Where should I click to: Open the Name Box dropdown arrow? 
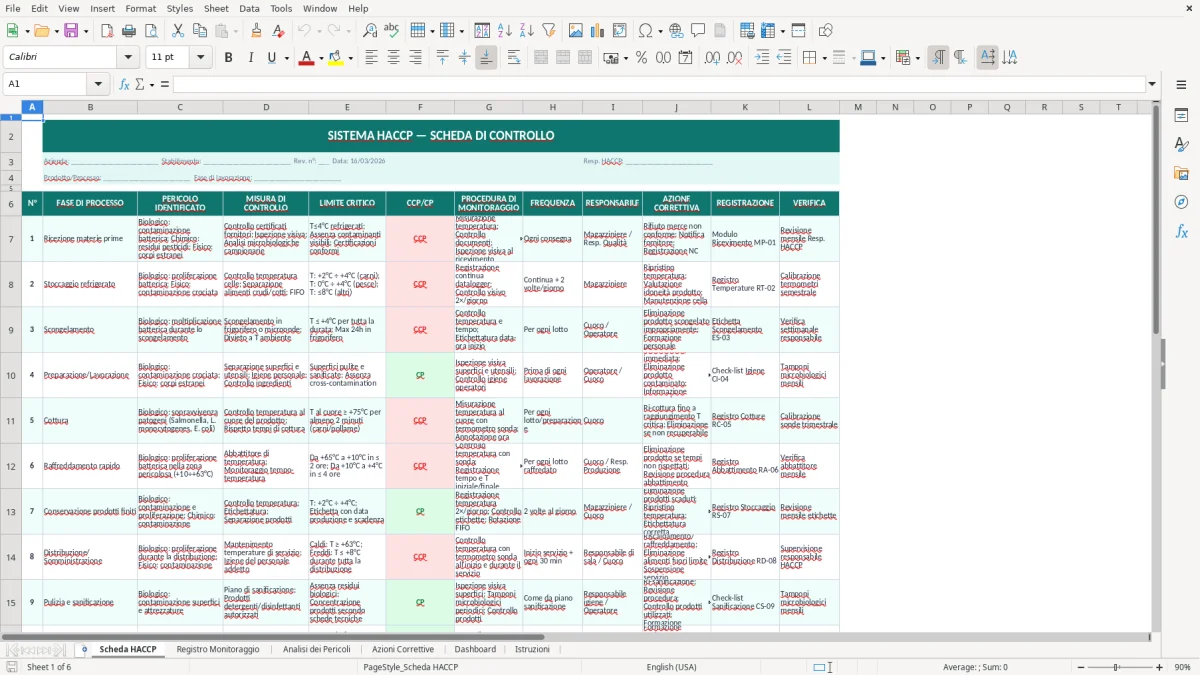(98, 84)
